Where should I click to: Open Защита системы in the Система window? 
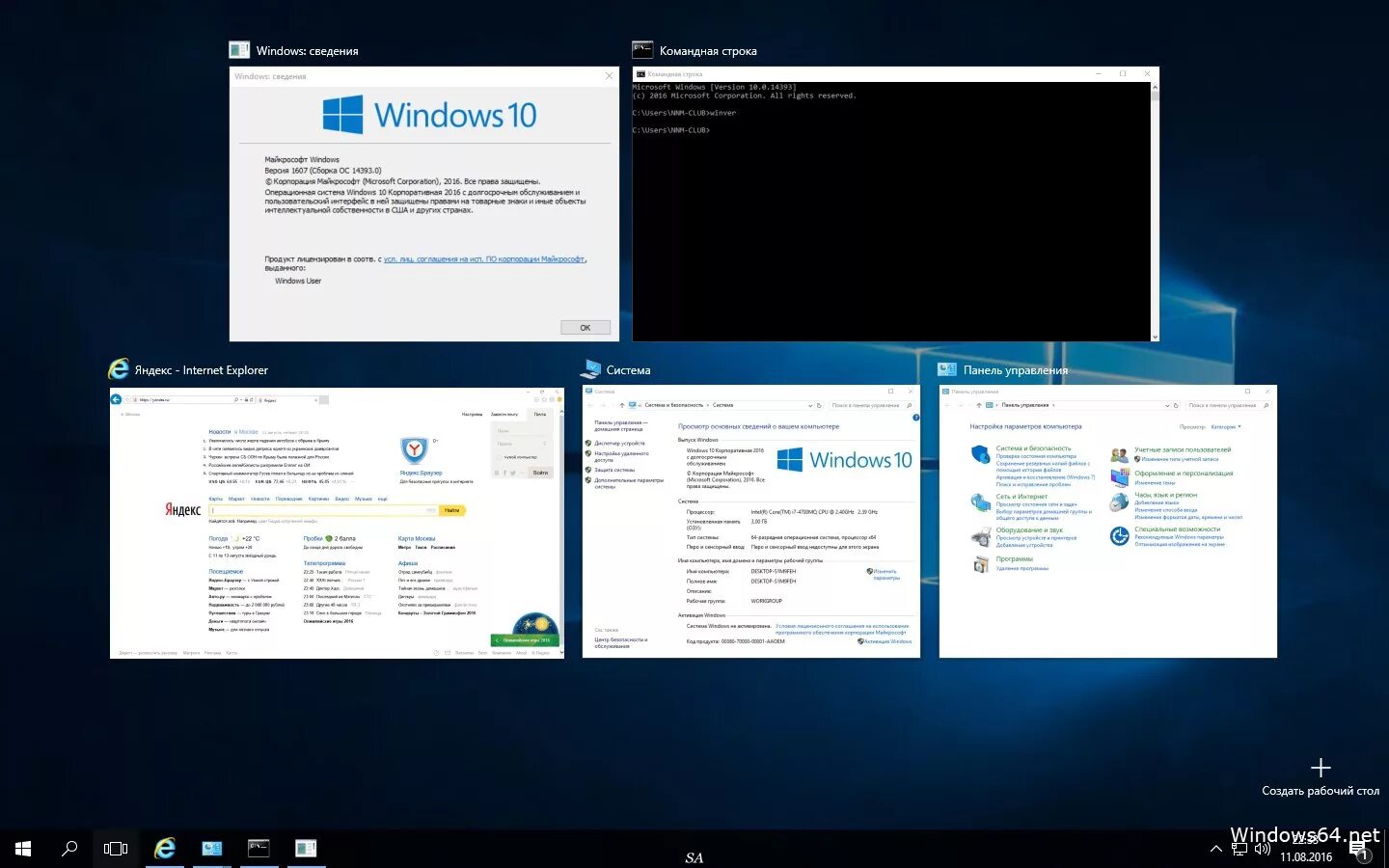pyautogui.click(x=614, y=470)
